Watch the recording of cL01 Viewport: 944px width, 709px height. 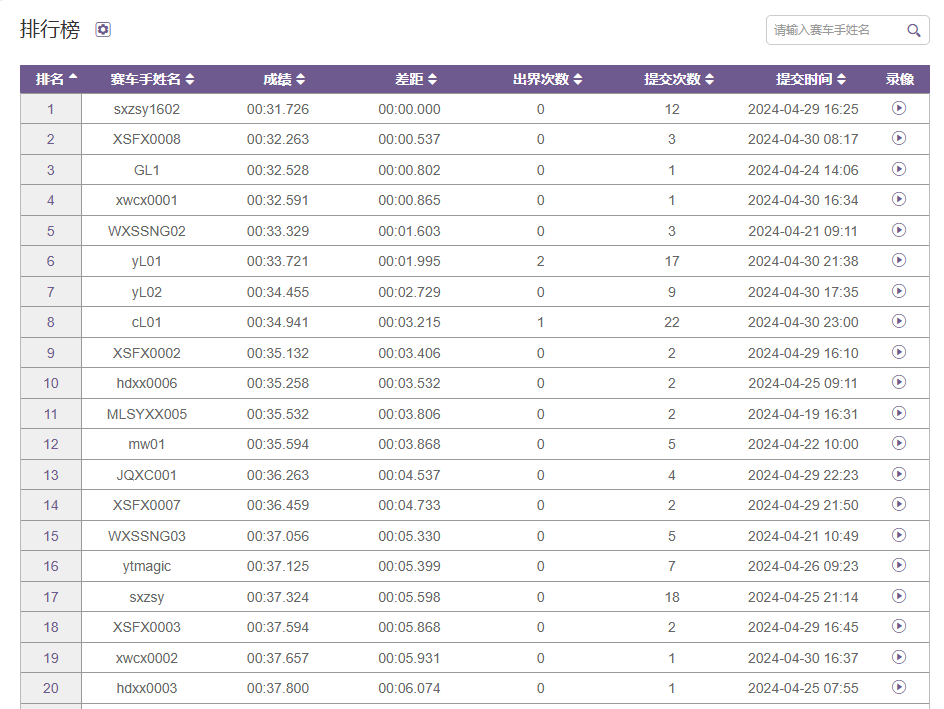click(899, 321)
